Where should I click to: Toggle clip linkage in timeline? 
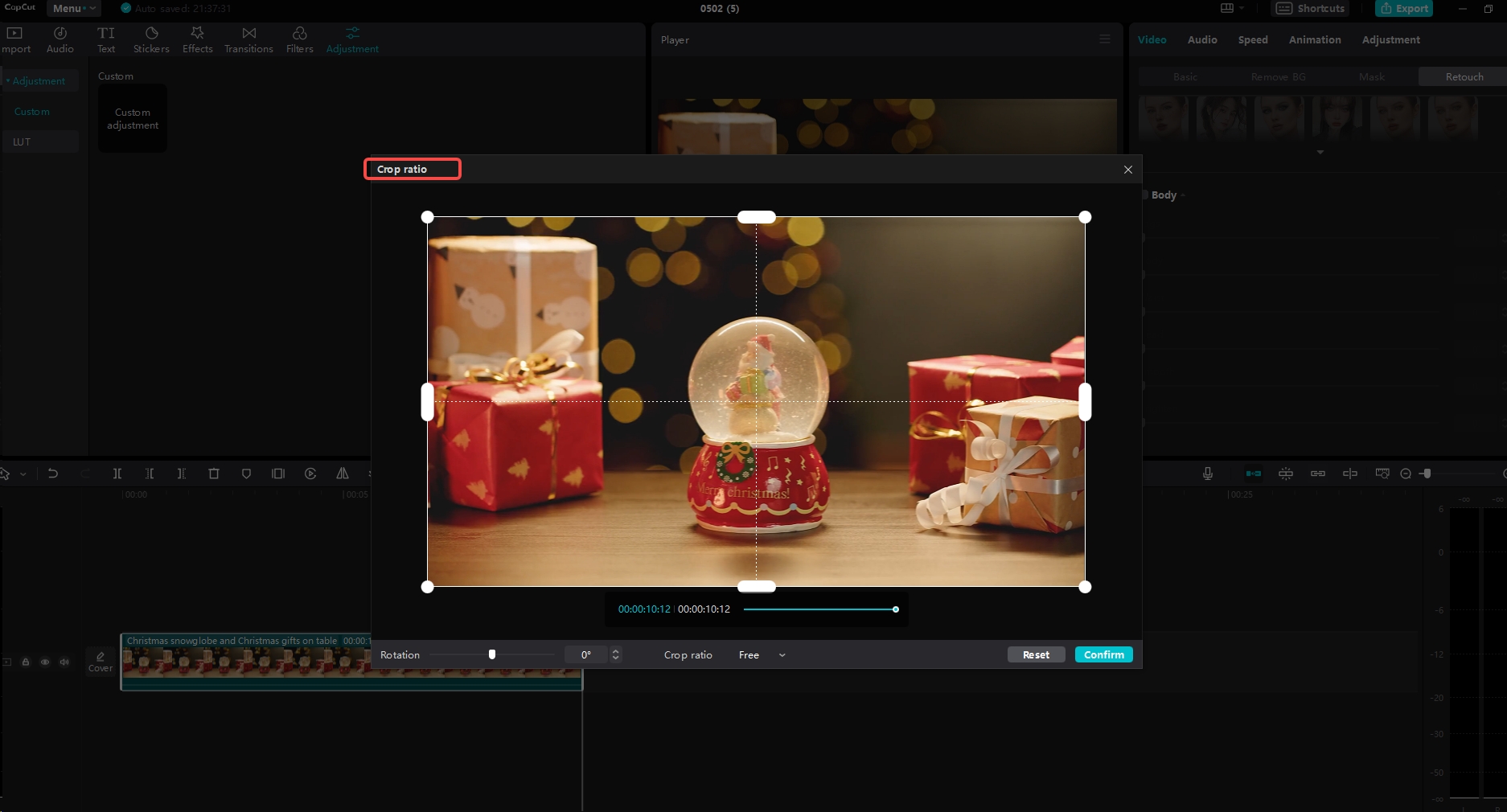click(x=1318, y=474)
